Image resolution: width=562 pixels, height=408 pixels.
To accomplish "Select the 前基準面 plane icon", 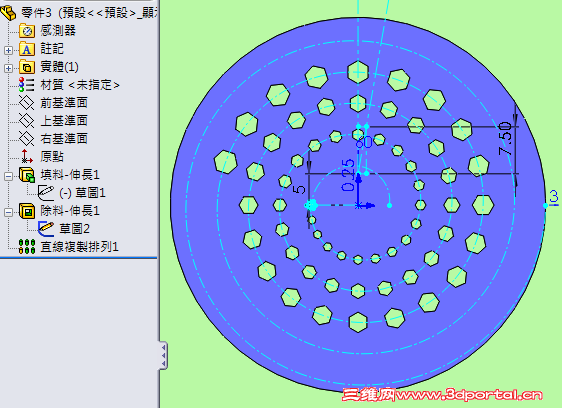I will pos(27,103).
